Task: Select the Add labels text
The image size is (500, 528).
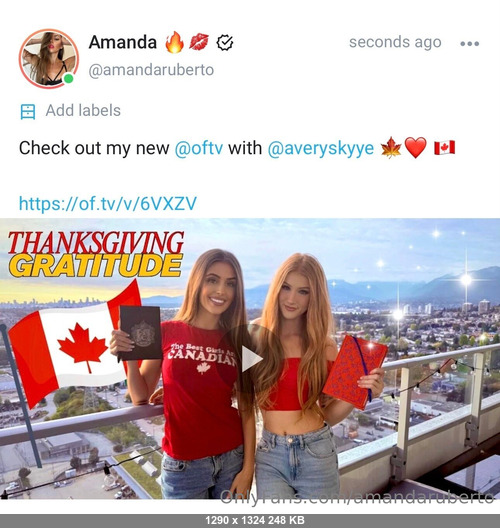Action: tap(83, 110)
